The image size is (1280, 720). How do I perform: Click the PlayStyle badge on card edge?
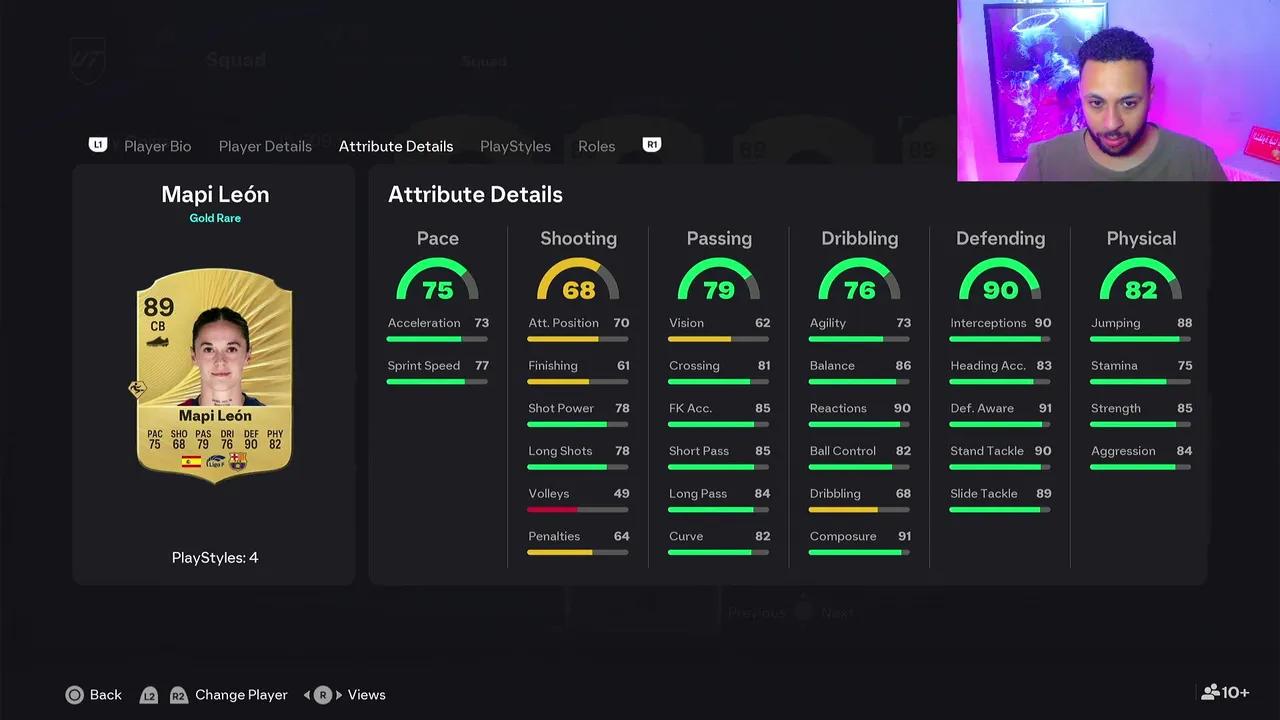[138, 389]
